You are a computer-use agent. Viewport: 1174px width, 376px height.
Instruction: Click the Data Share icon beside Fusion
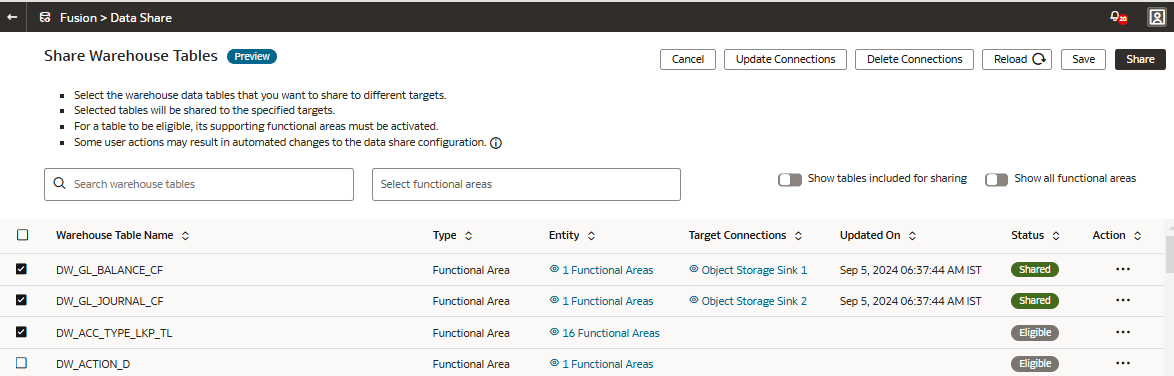[45, 16]
